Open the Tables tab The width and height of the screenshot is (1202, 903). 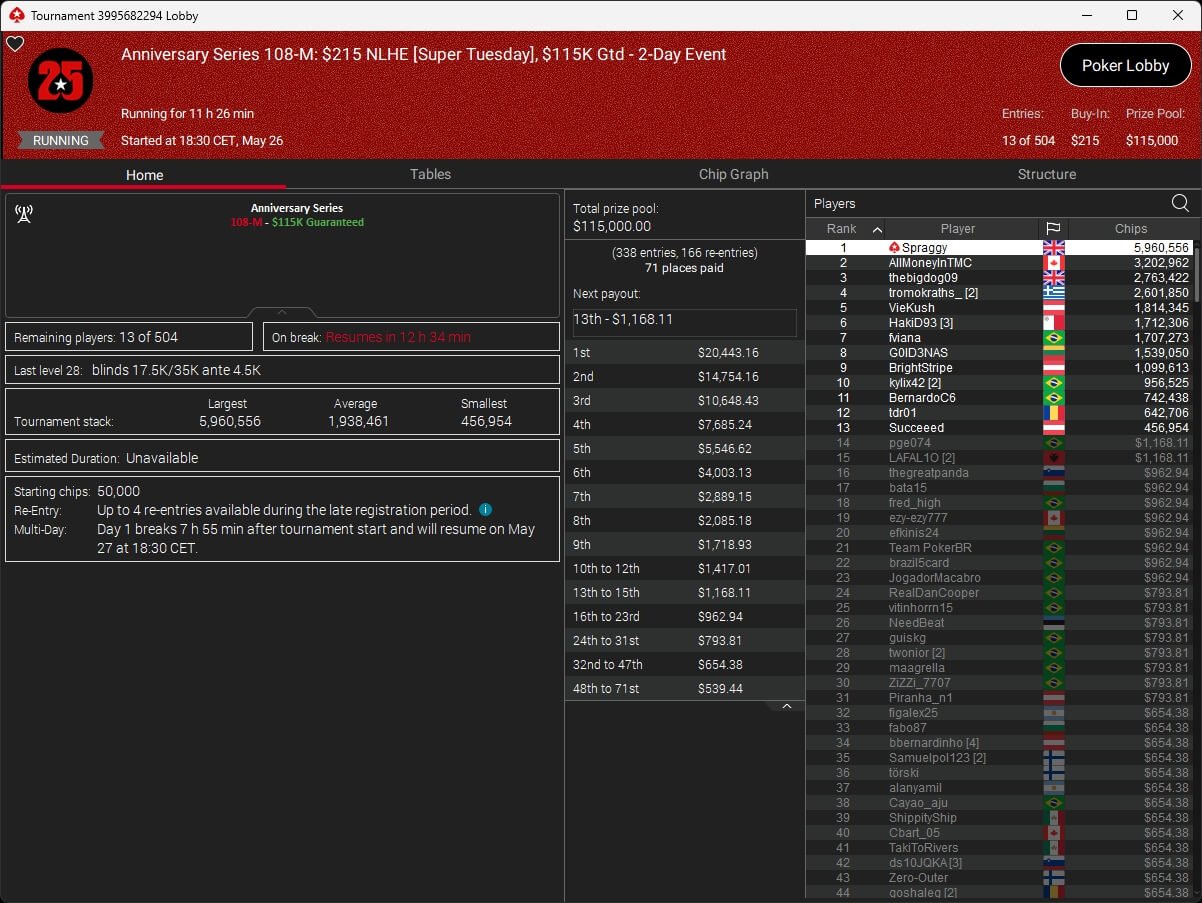coord(430,174)
